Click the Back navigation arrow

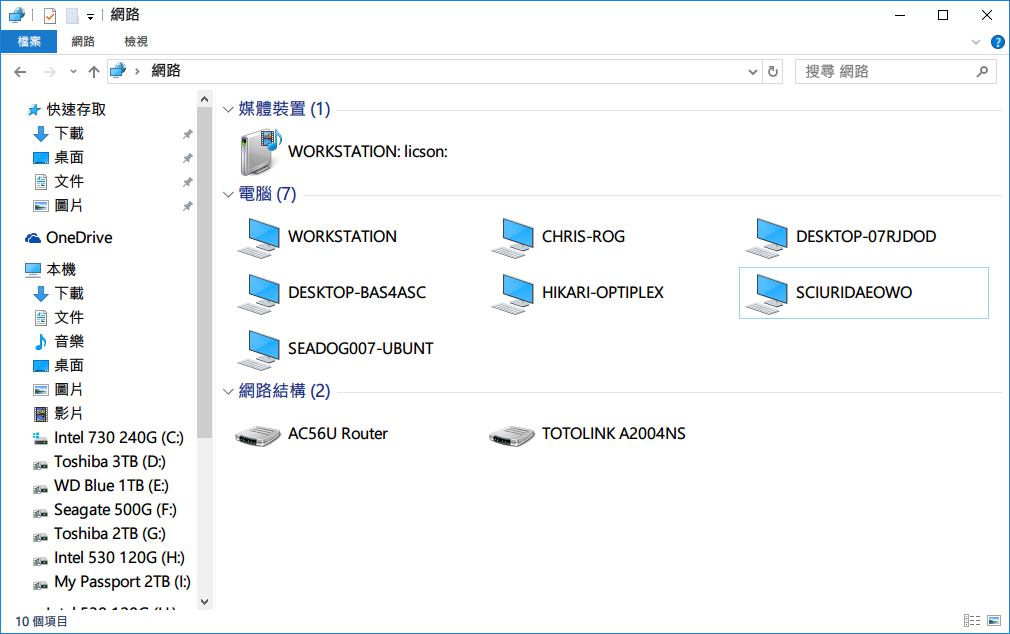20,72
